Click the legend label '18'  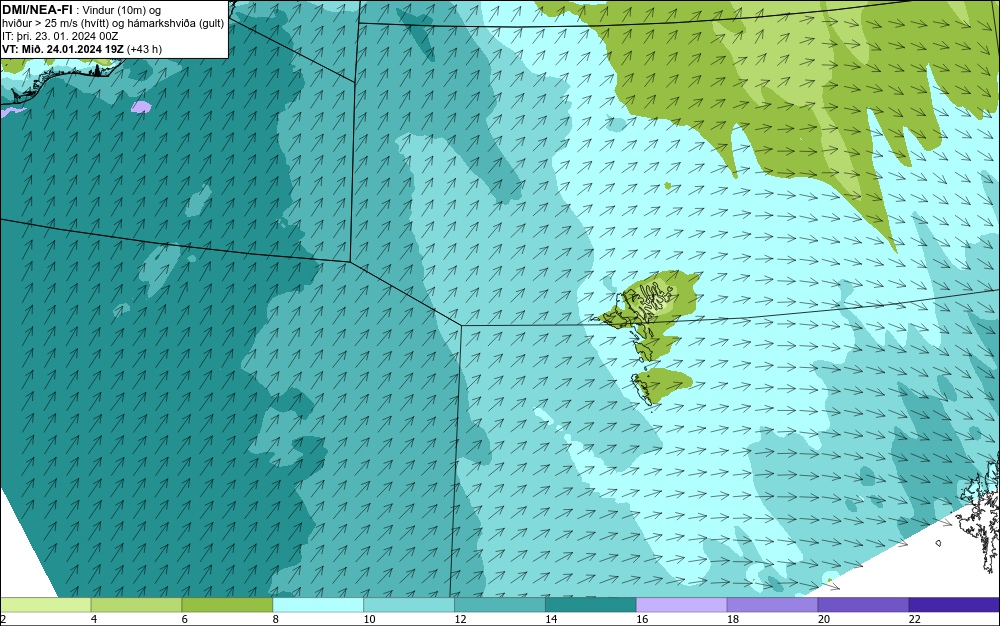point(733,619)
